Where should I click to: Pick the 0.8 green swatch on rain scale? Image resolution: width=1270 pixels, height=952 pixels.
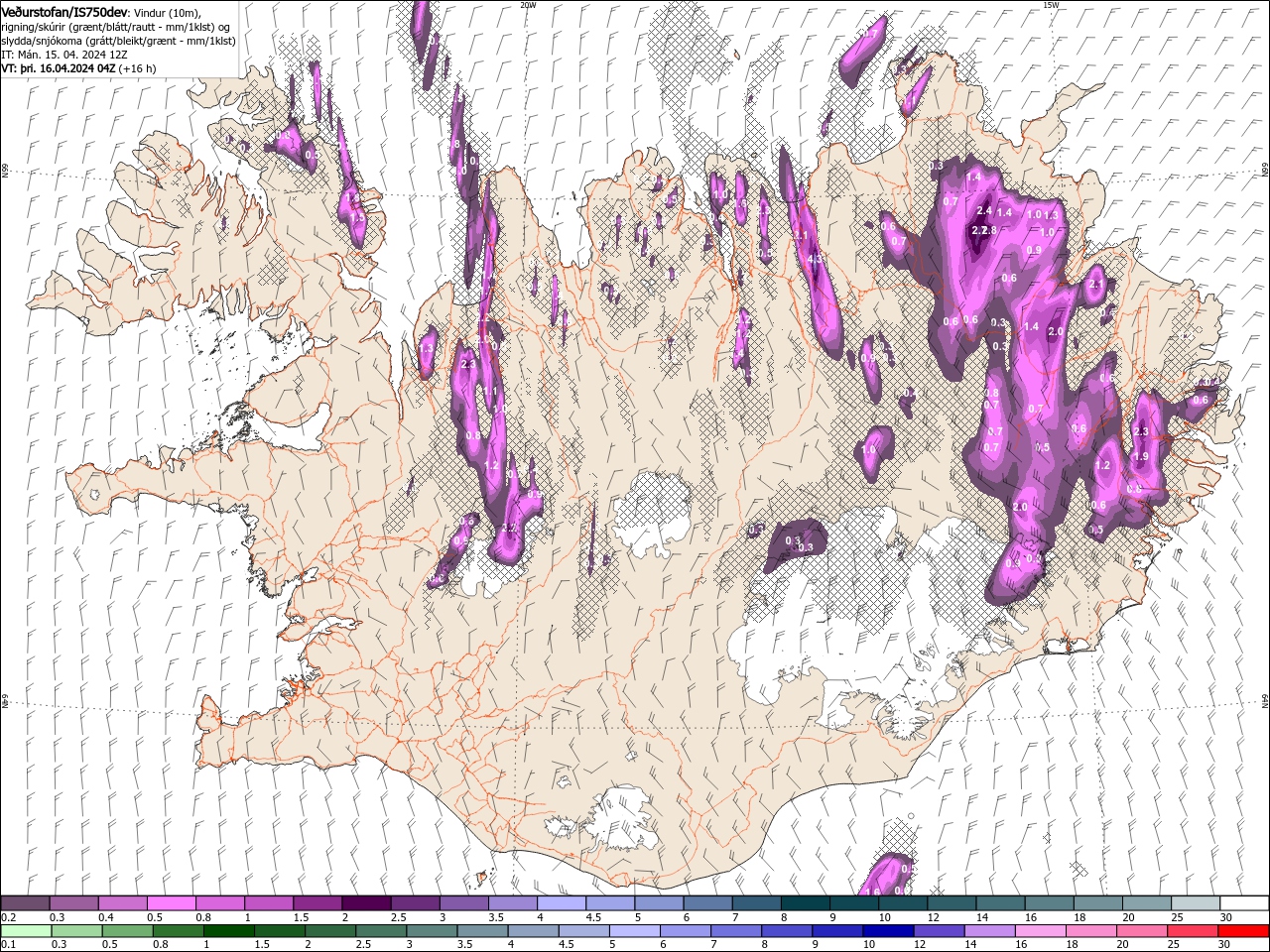179,931
